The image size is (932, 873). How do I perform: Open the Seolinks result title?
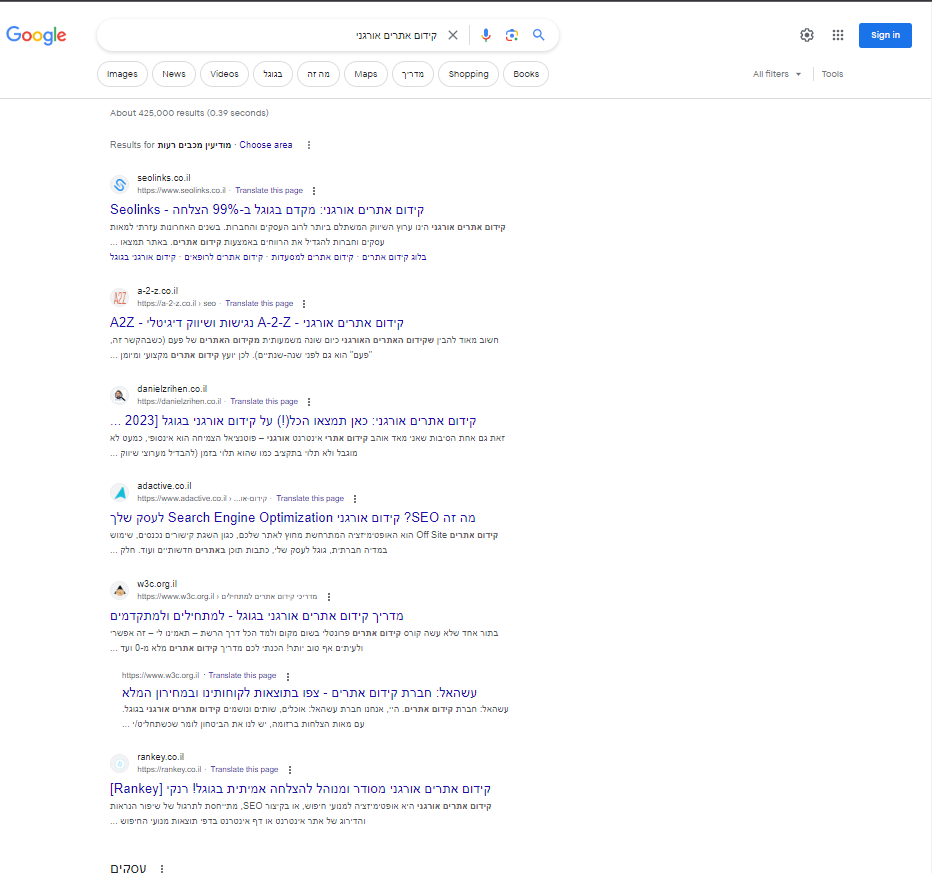267,210
